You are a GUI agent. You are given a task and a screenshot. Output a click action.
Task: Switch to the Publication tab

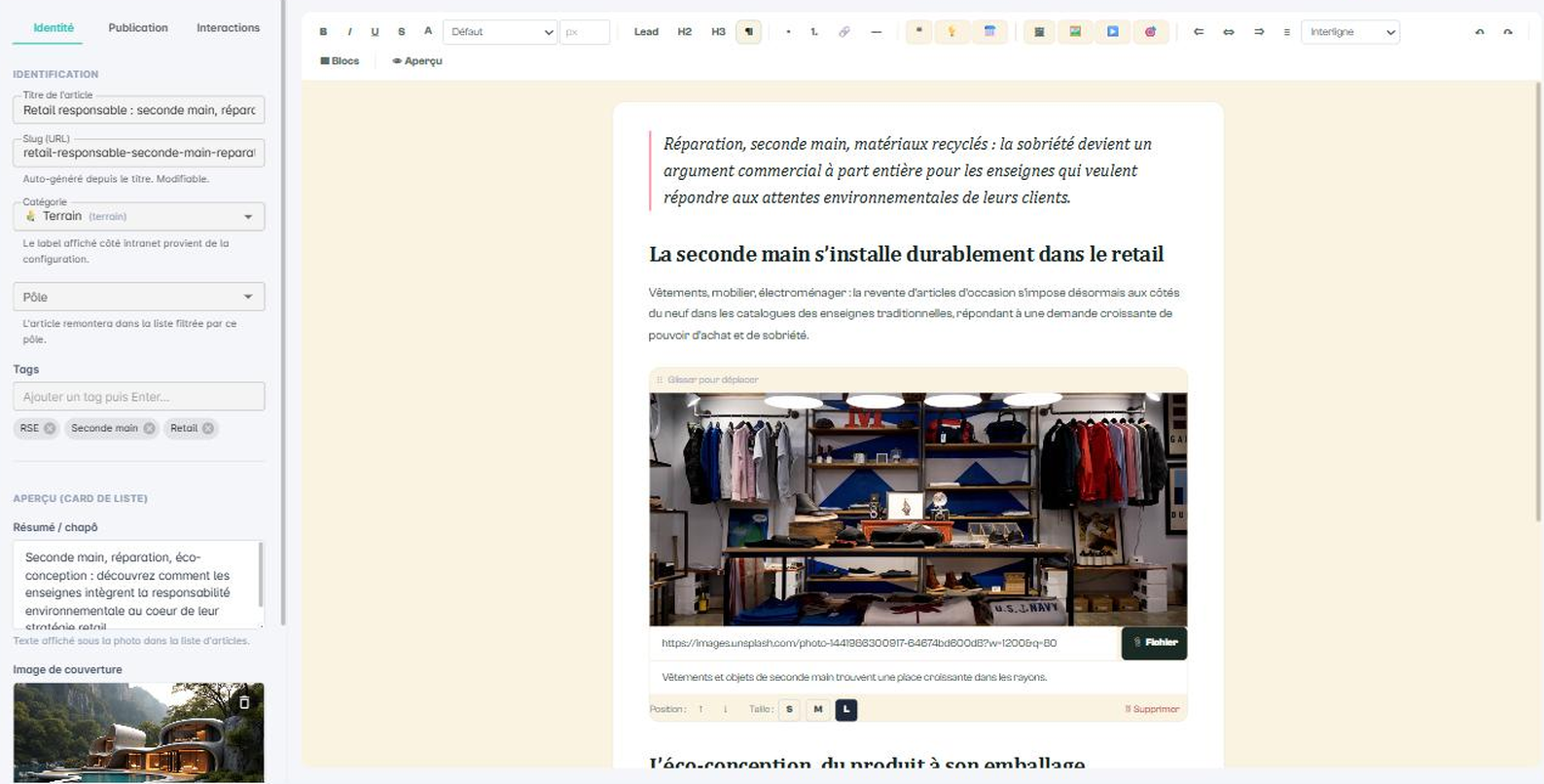coord(138,28)
